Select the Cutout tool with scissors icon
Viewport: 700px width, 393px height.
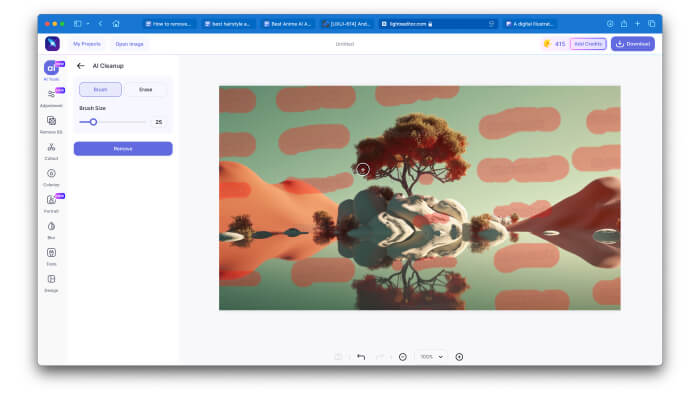coord(51,151)
